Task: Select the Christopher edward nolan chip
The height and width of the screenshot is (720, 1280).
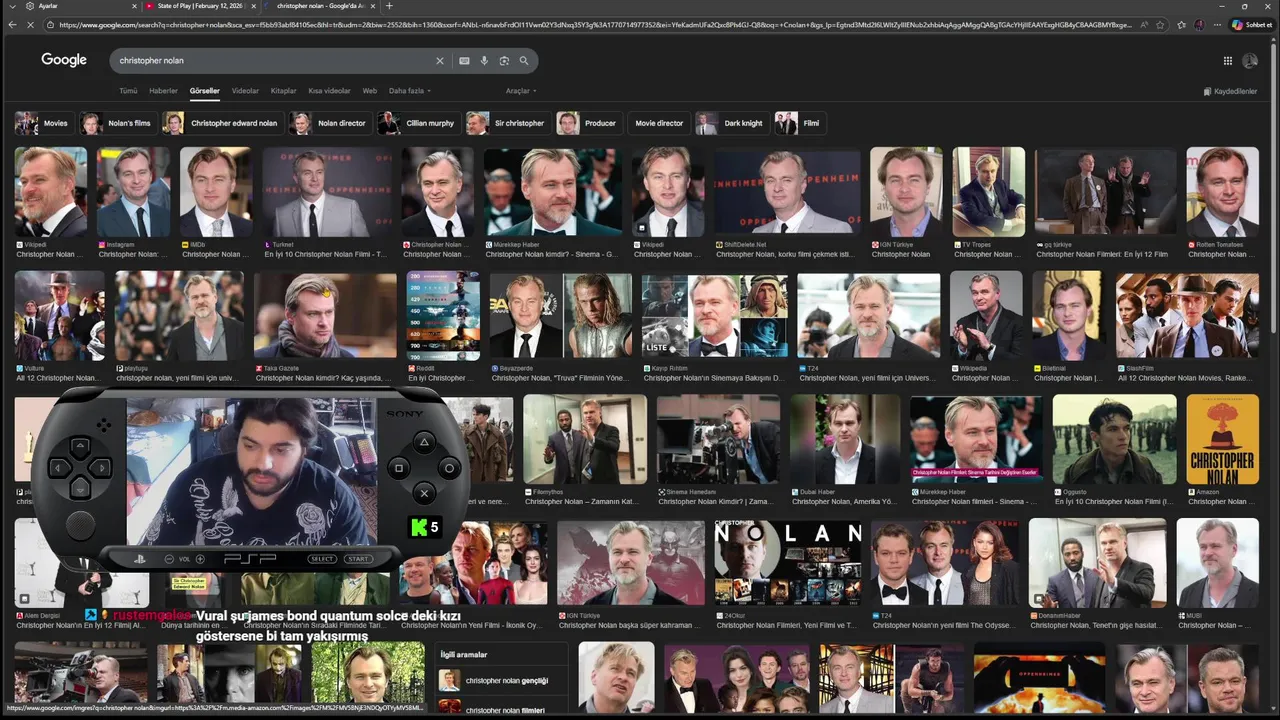Action: 221,123
